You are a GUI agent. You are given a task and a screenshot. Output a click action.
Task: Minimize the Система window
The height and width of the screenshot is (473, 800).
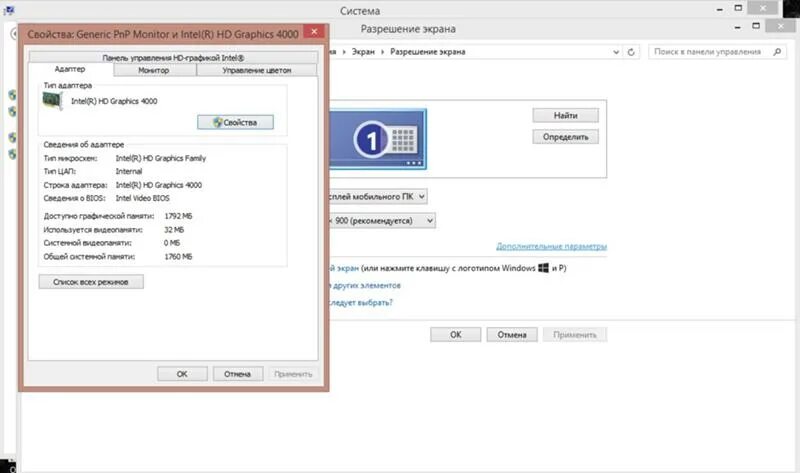[x=719, y=9]
